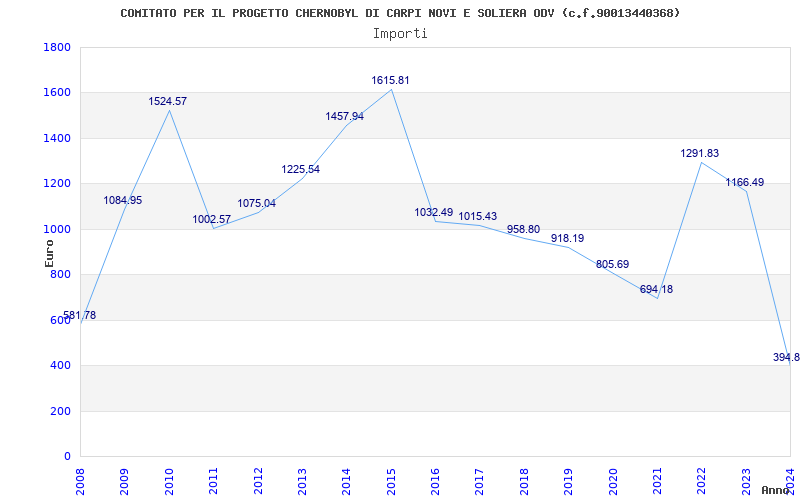
Task: Click the 2010 x-axis year label
Action: point(169,481)
